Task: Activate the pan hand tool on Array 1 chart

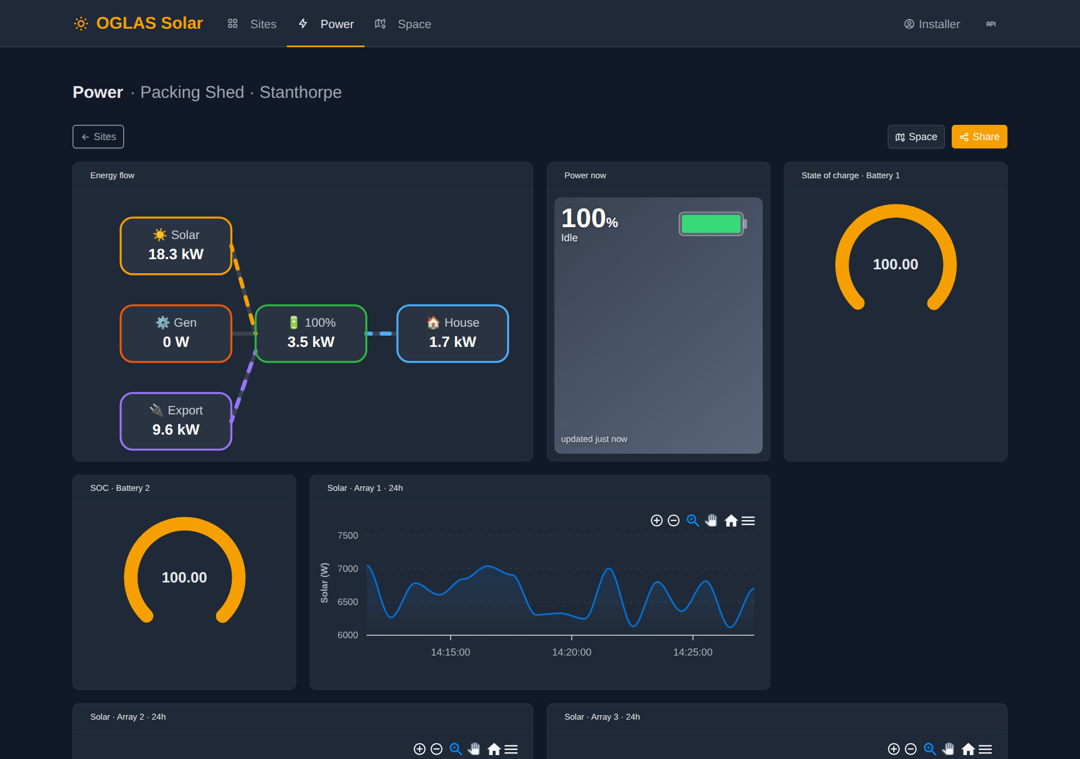Action: click(x=712, y=521)
